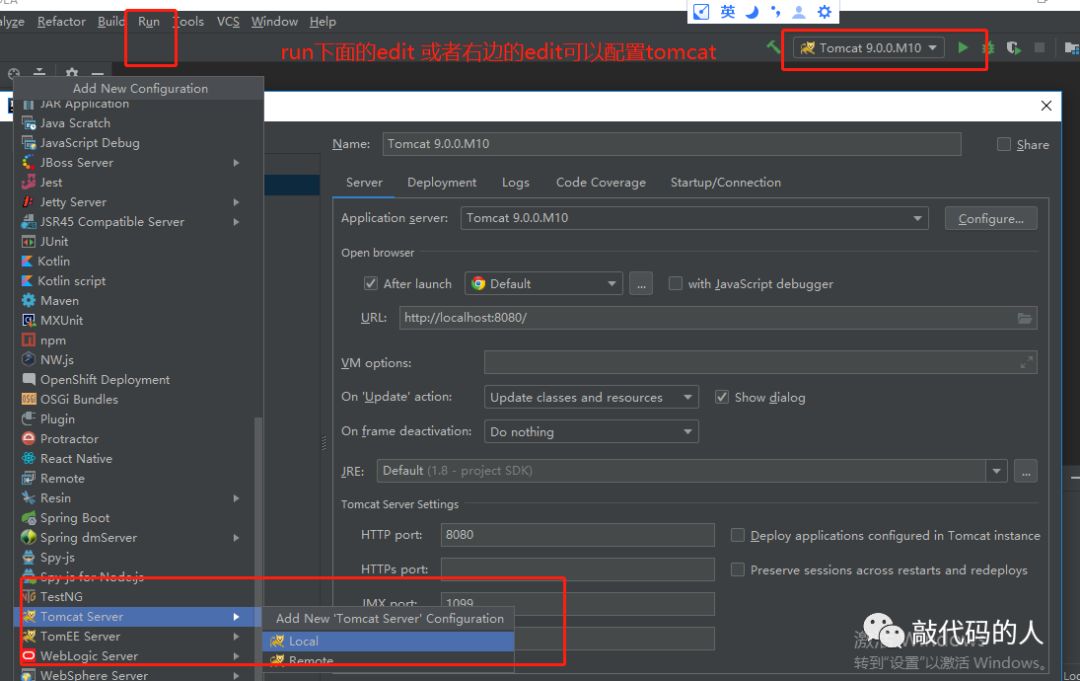The image size is (1080, 681).
Task: Switch to the Logs tab
Action: pyautogui.click(x=515, y=182)
